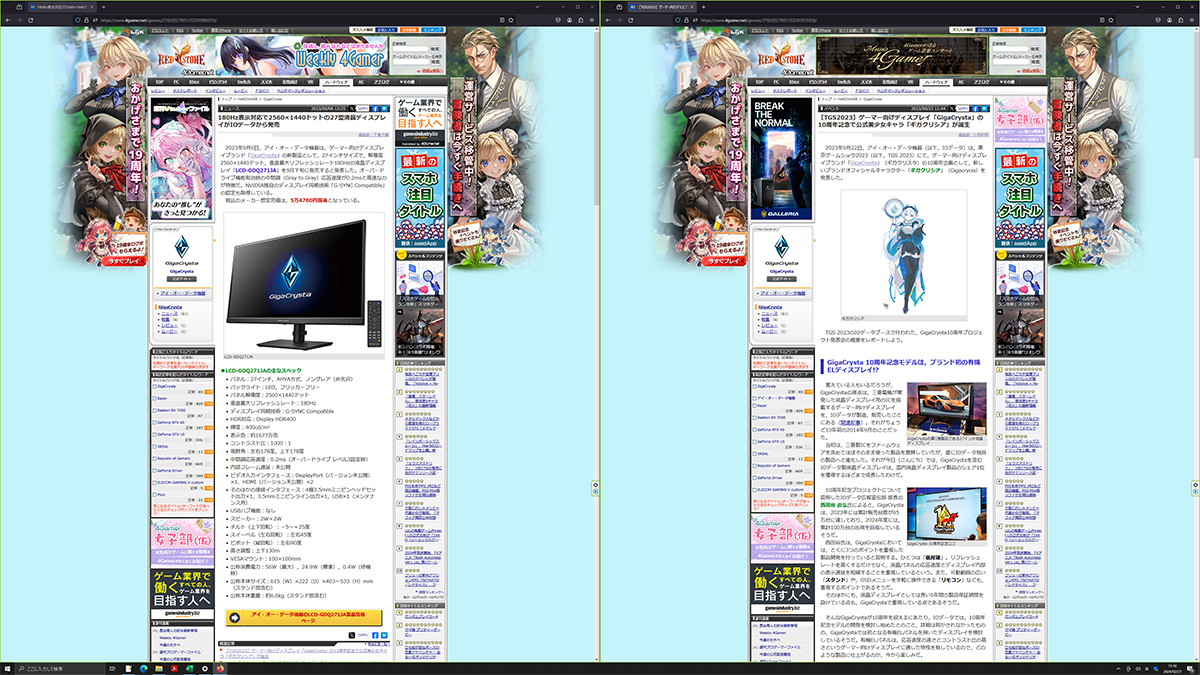Reload the page in the left browser window
The image size is (1200, 675).
click(x=31, y=20)
